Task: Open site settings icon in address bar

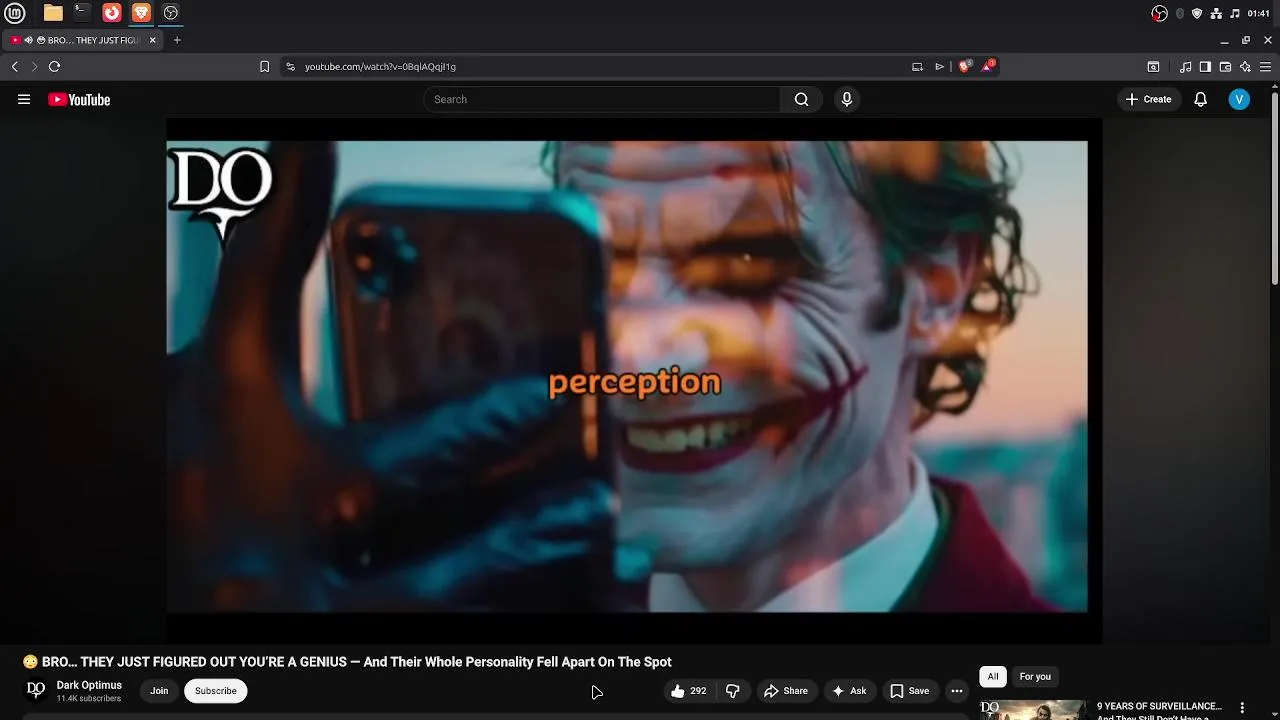Action: click(290, 67)
